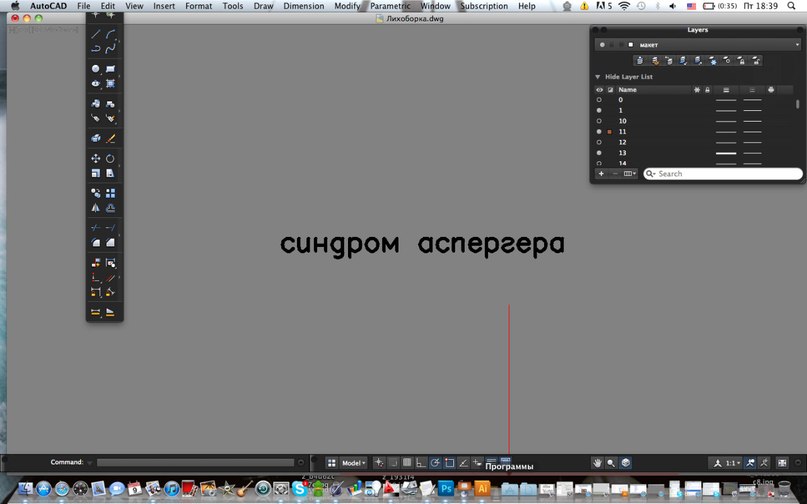Click the Layer Lock padlock icon in Layers toolbar

pos(742,60)
